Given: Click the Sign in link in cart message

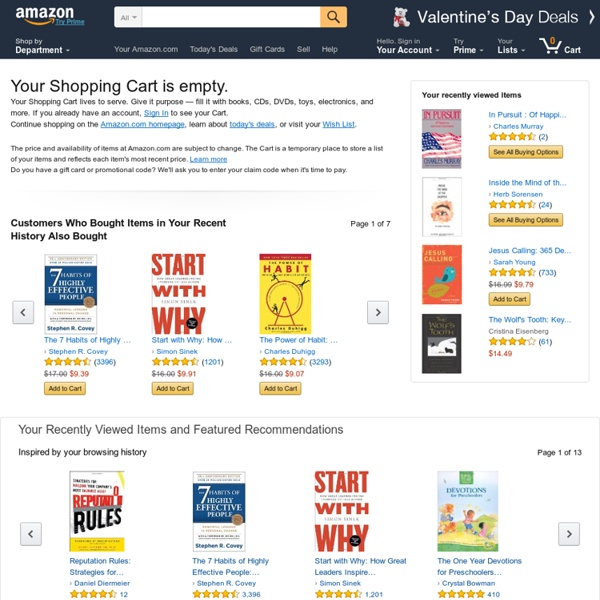Looking at the screenshot, I should (x=156, y=113).
